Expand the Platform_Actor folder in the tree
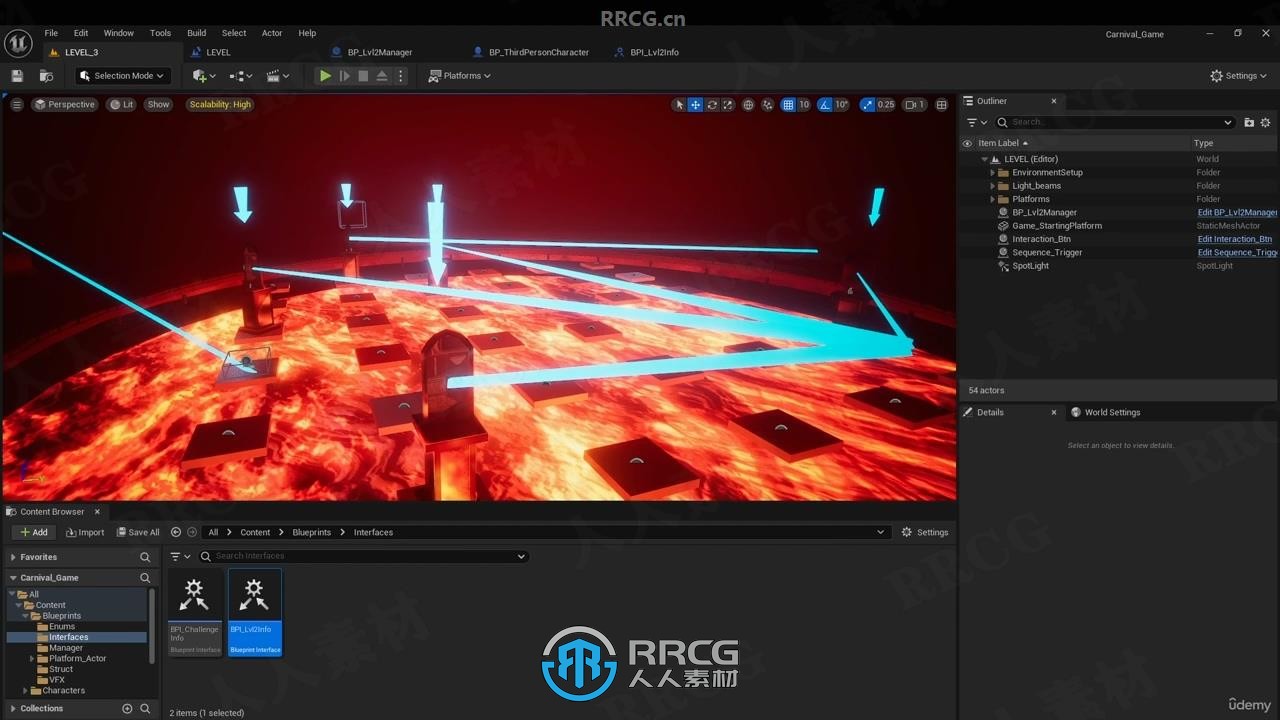This screenshot has width=1280, height=720. point(32,659)
